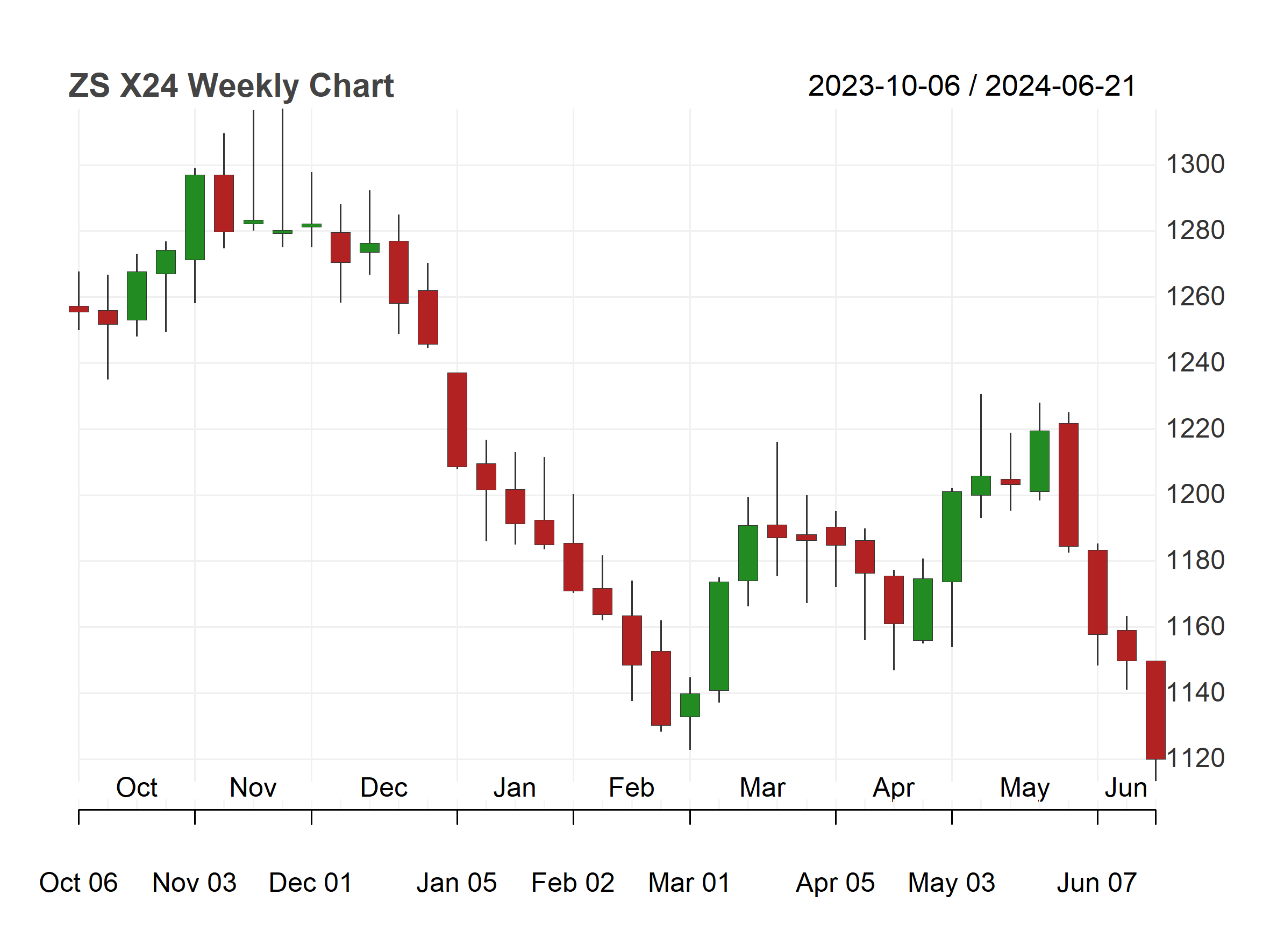Select the Apr 05 date axis label
Screen dimensions: 1270x952
pyautogui.click(x=836, y=883)
